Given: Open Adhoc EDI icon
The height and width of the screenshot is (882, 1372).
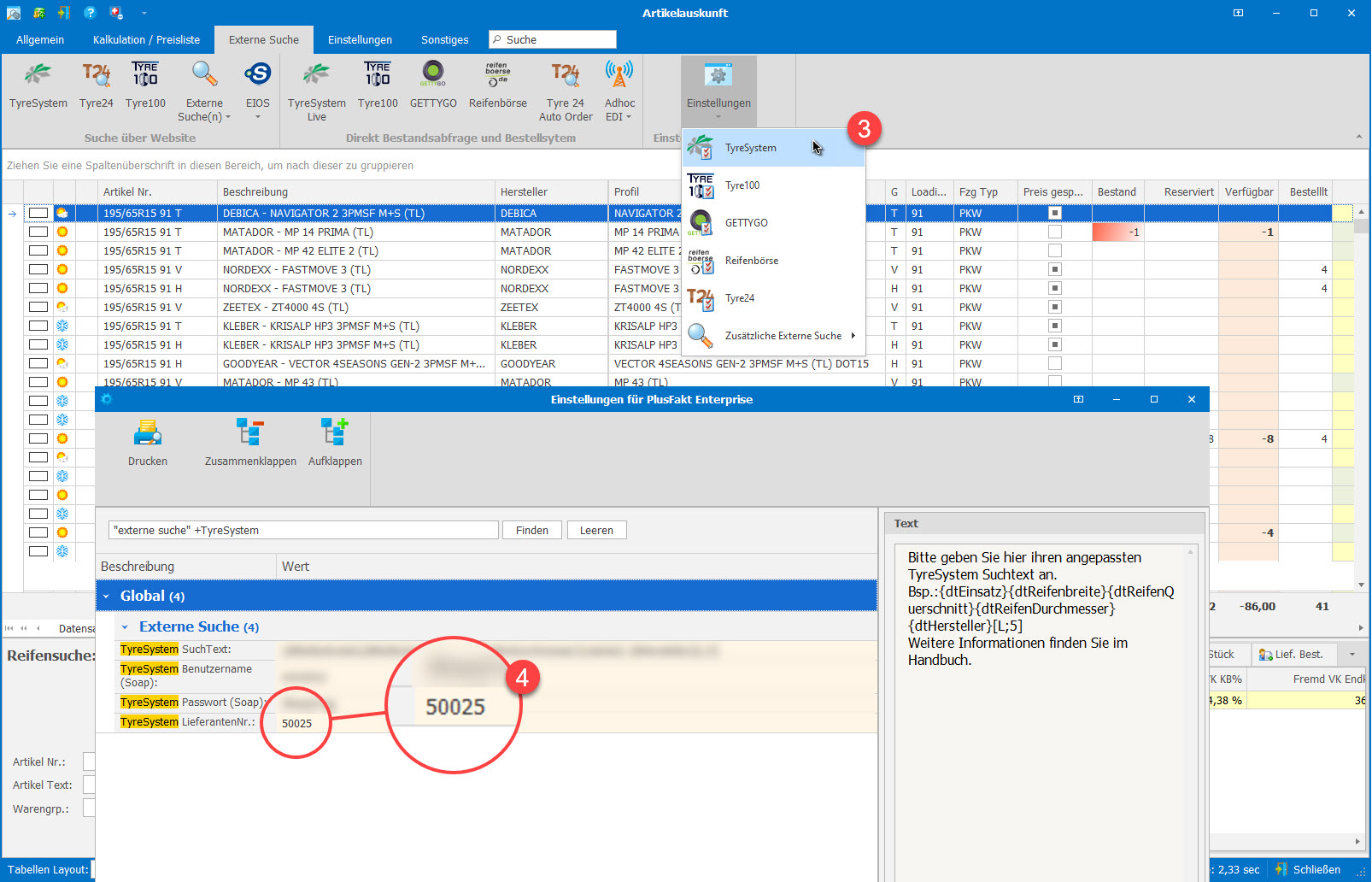Looking at the screenshot, I should (619, 75).
